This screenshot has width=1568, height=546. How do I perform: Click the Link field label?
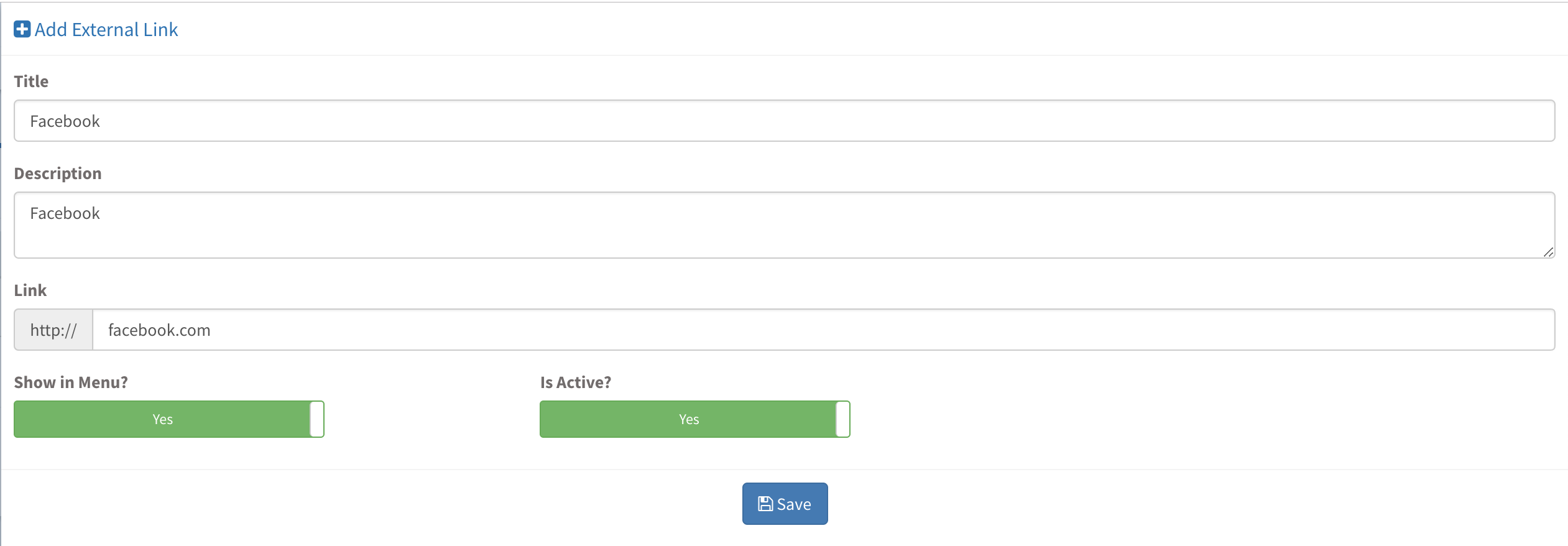coord(30,290)
